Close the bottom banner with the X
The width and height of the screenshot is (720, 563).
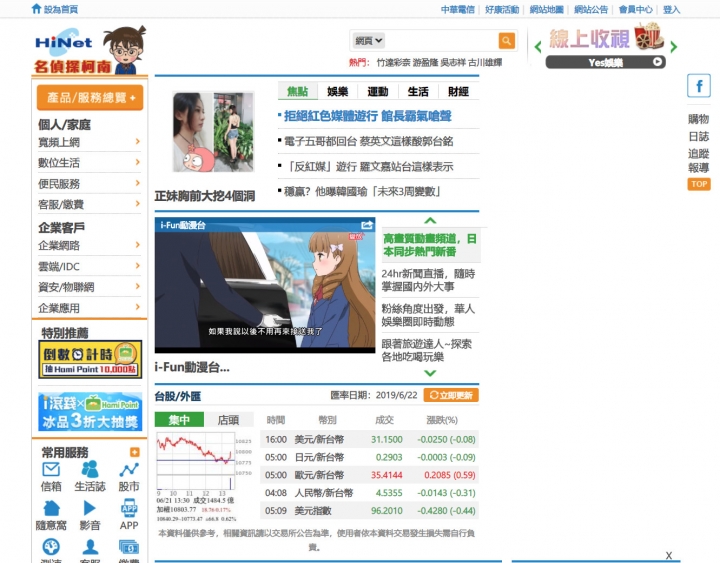669,556
